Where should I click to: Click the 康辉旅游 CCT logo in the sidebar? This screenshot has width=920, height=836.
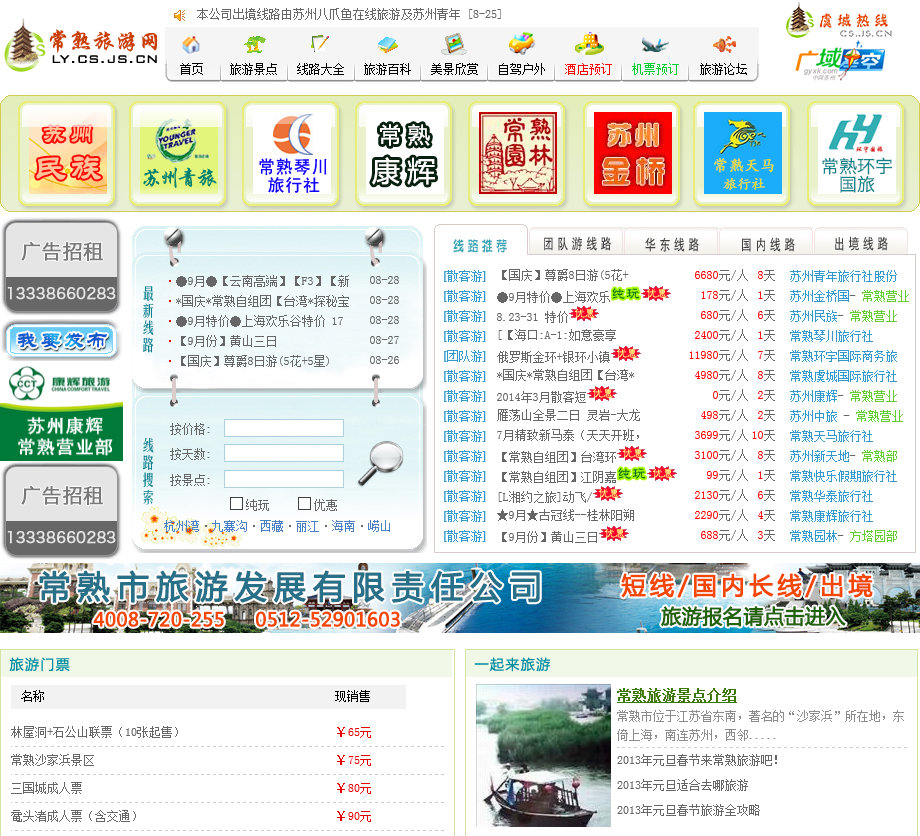click(x=61, y=383)
